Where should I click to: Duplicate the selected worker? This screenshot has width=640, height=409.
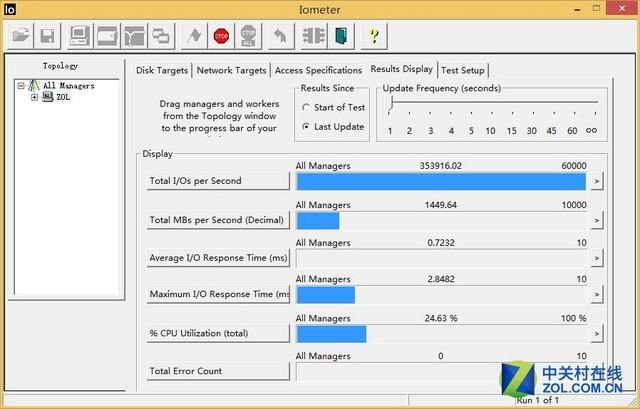click(x=162, y=36)
